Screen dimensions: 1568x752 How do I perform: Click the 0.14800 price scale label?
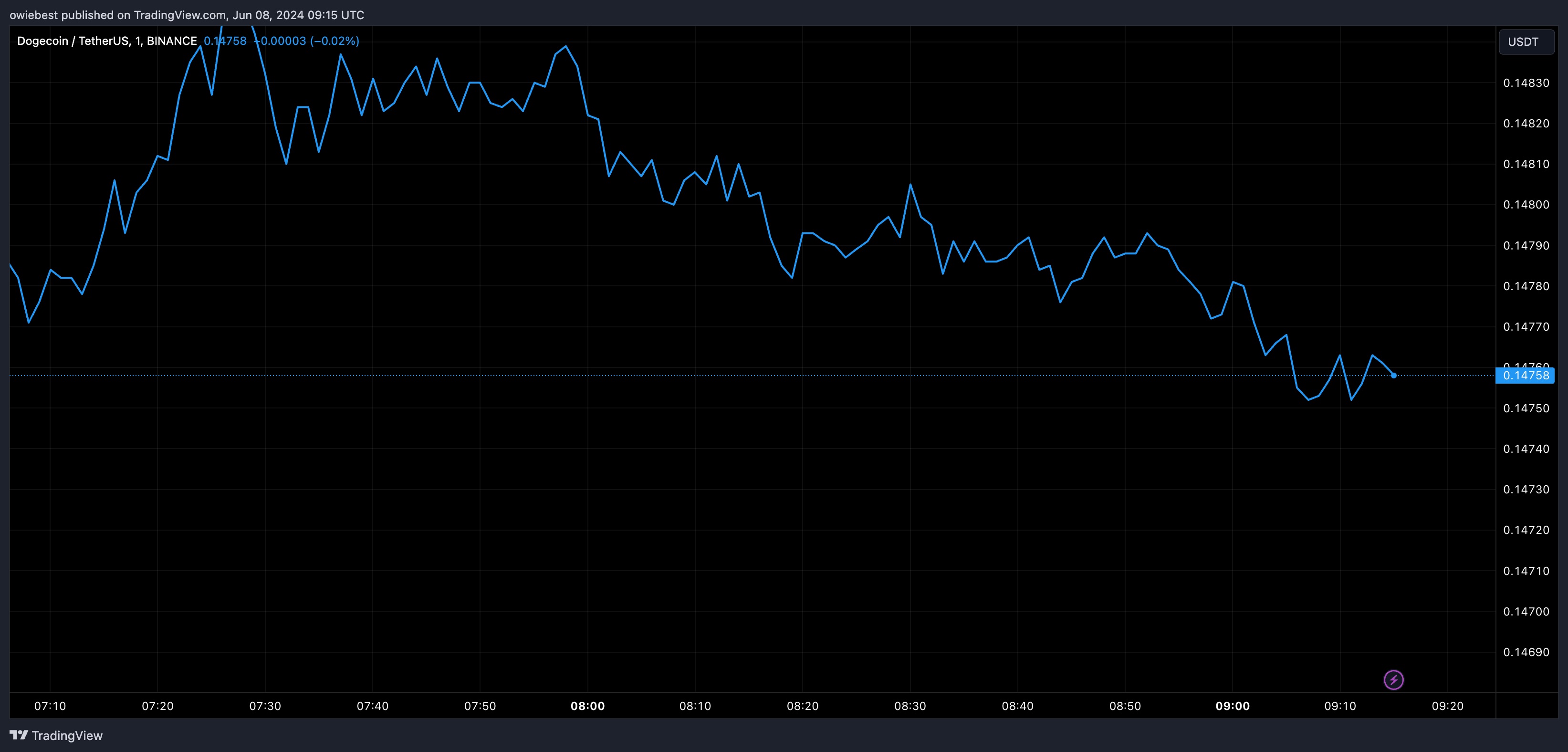click(x=1526, y=205)
